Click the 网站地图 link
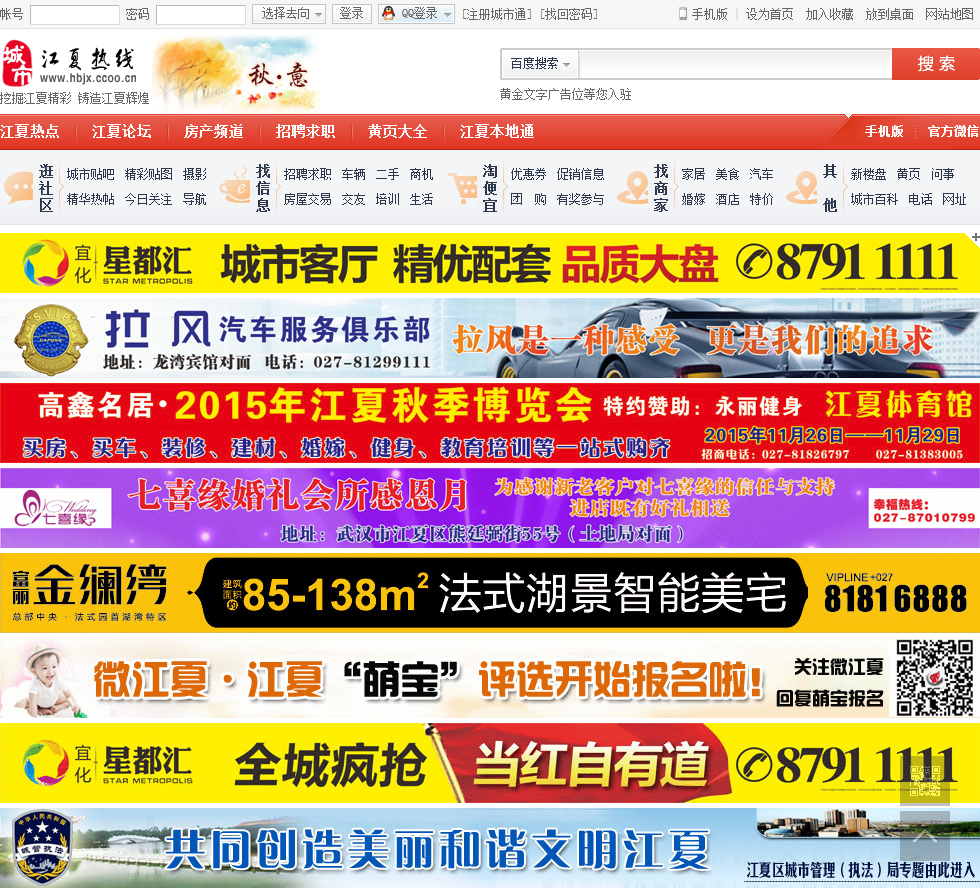This screenshot has width=980, height=891. pos(949,14)
